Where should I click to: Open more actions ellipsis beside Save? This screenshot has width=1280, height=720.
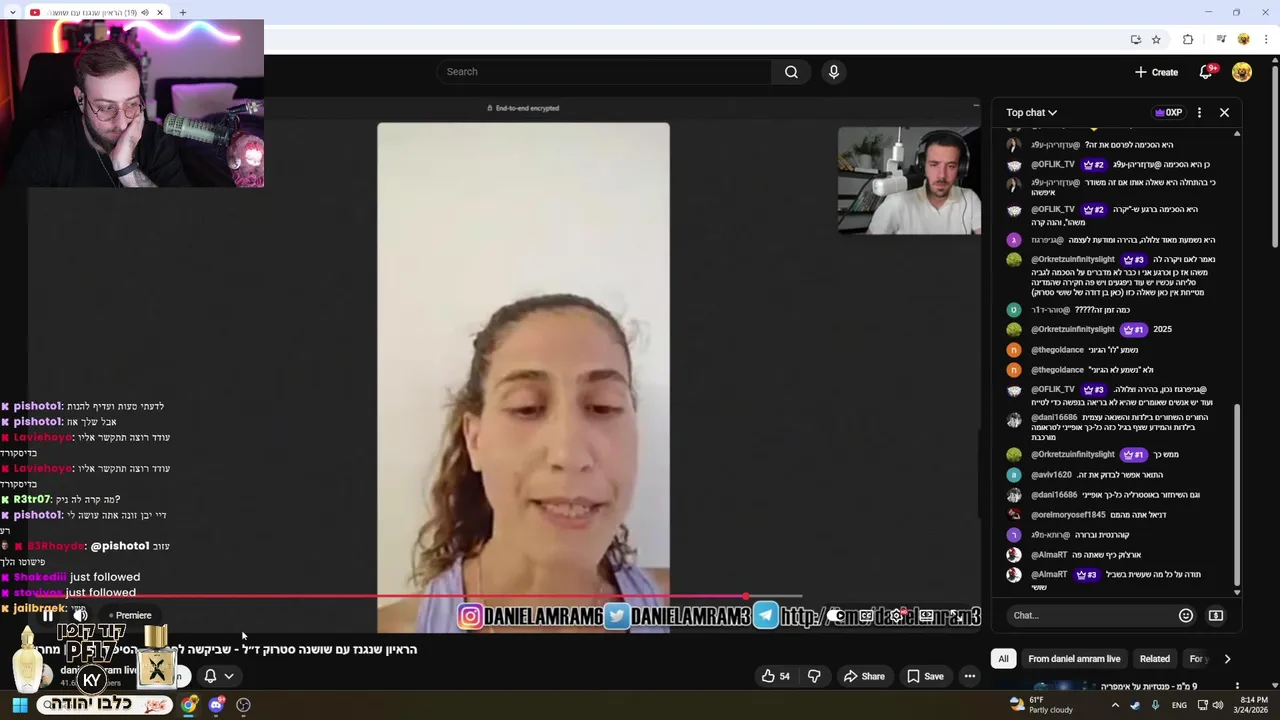[969, 676]
